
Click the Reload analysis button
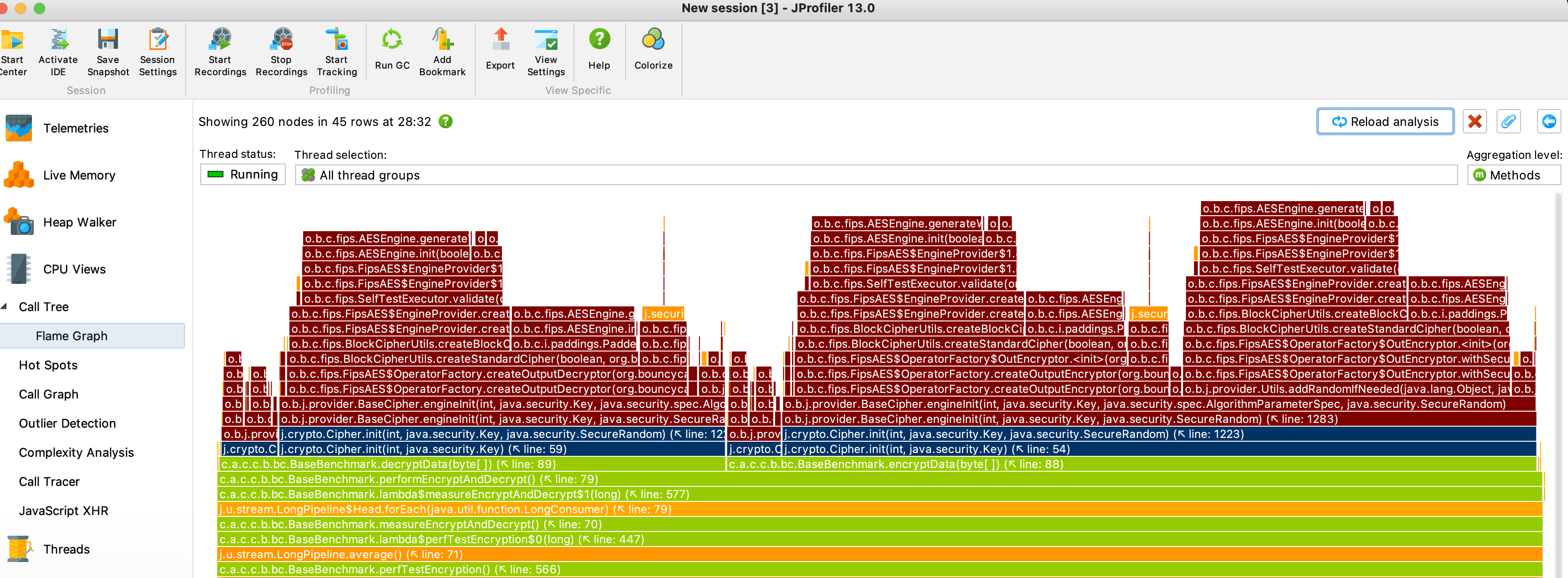pyautogui.click(x=1385, y=122)
